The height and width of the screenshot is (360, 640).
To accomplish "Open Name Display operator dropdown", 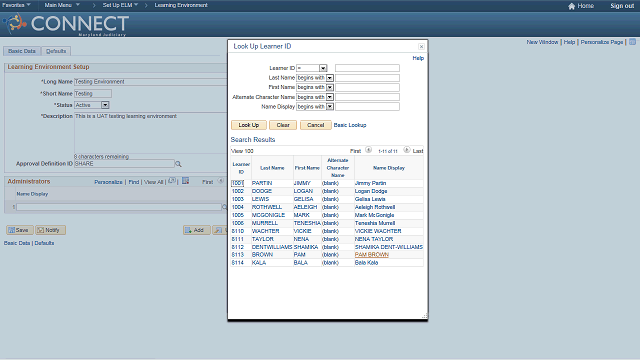I will click(330, 107).
